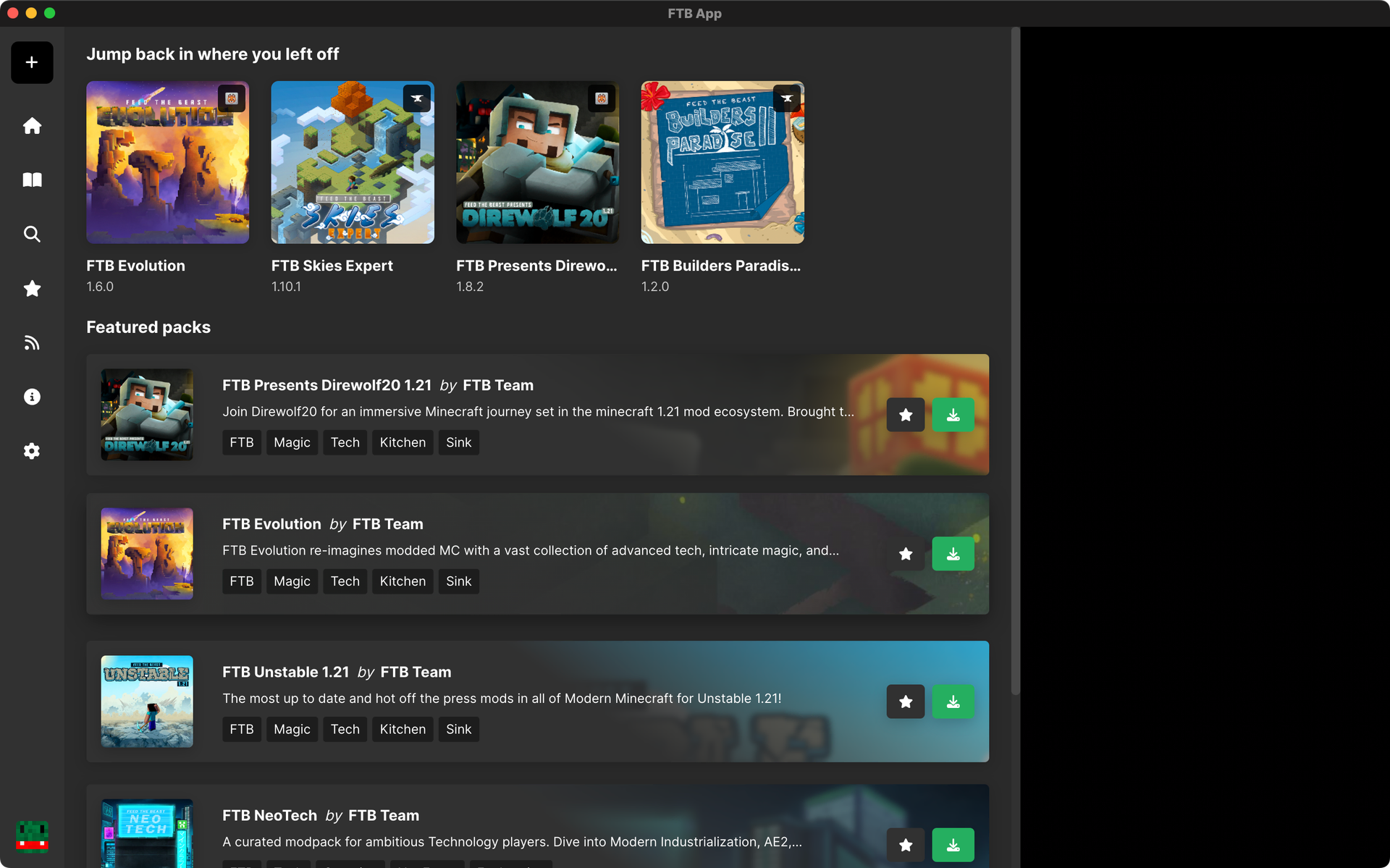This screenshot has height=868, width=1390.
Task: Open the Favorites star in sidebar
Action: point(32,288)
